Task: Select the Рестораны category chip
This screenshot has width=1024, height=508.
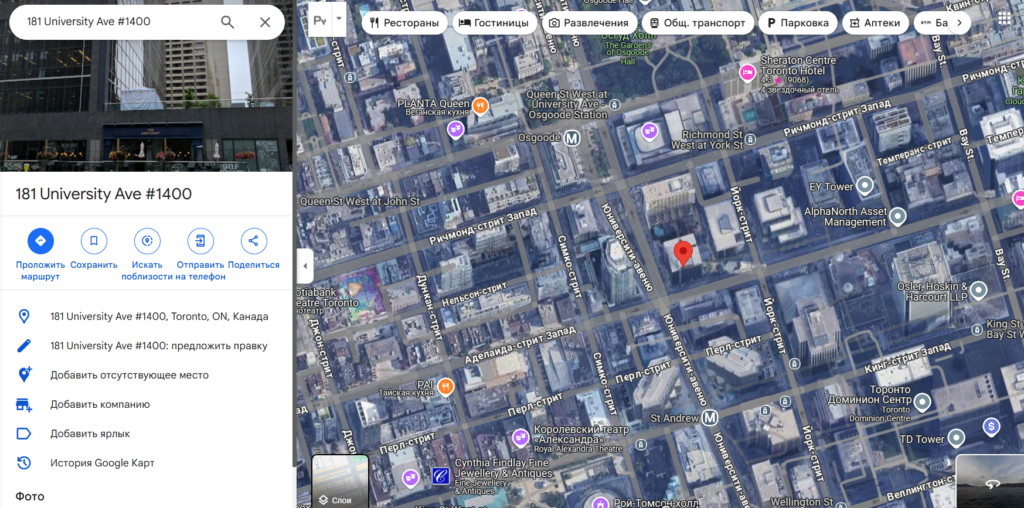Action: click(x=404, y=23)
